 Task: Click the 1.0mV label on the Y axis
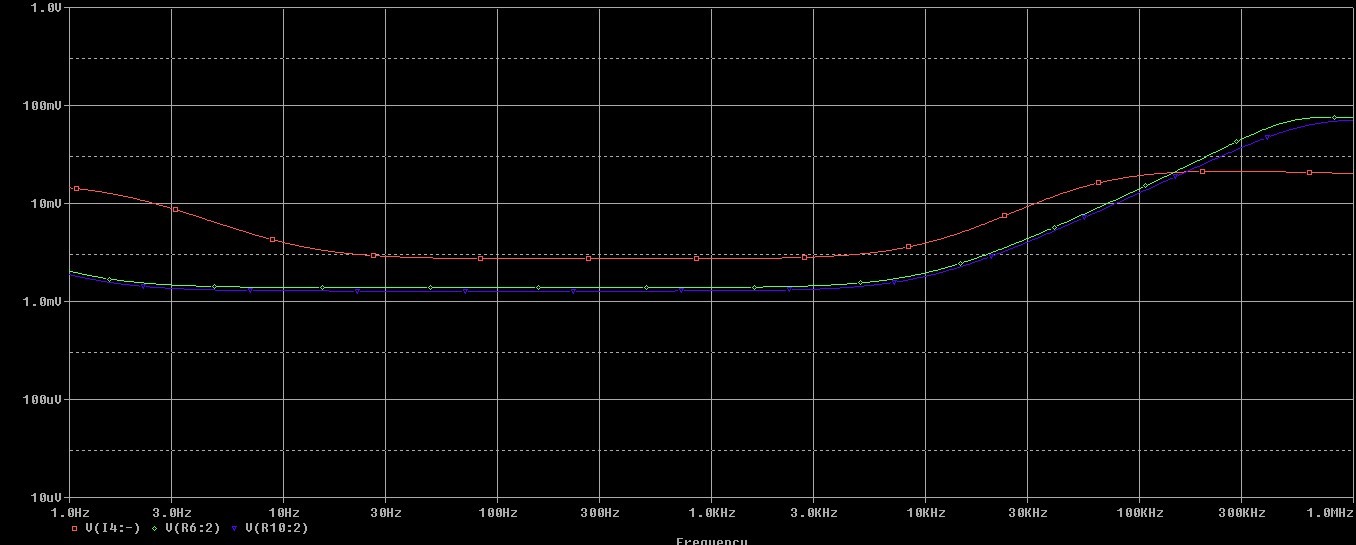point(43,301)
